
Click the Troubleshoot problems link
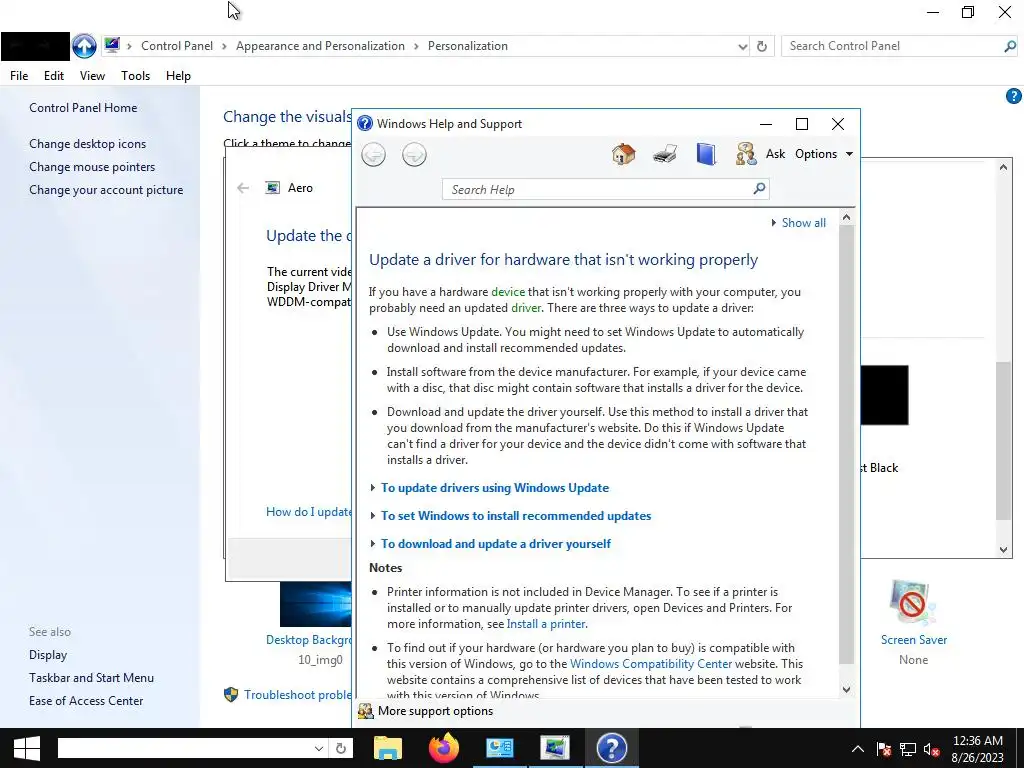(297, 695)
